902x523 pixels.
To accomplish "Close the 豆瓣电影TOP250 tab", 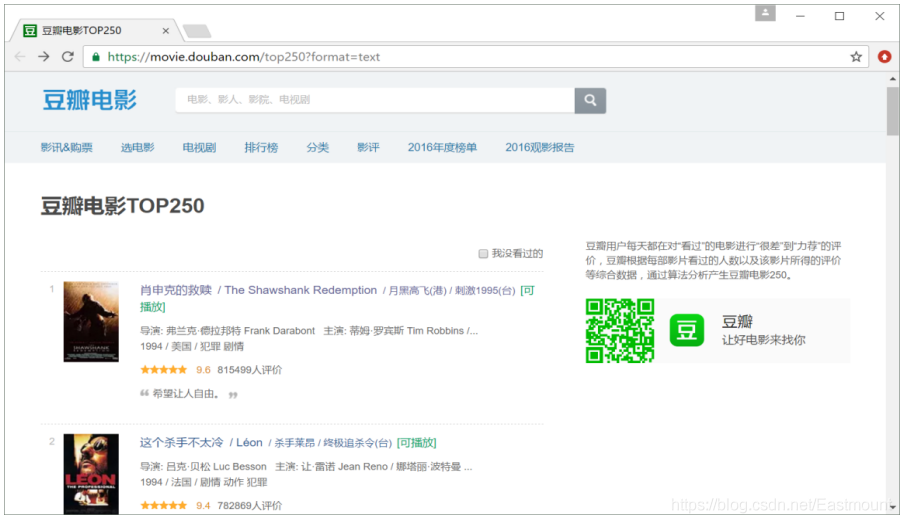I will click(166, 30).
